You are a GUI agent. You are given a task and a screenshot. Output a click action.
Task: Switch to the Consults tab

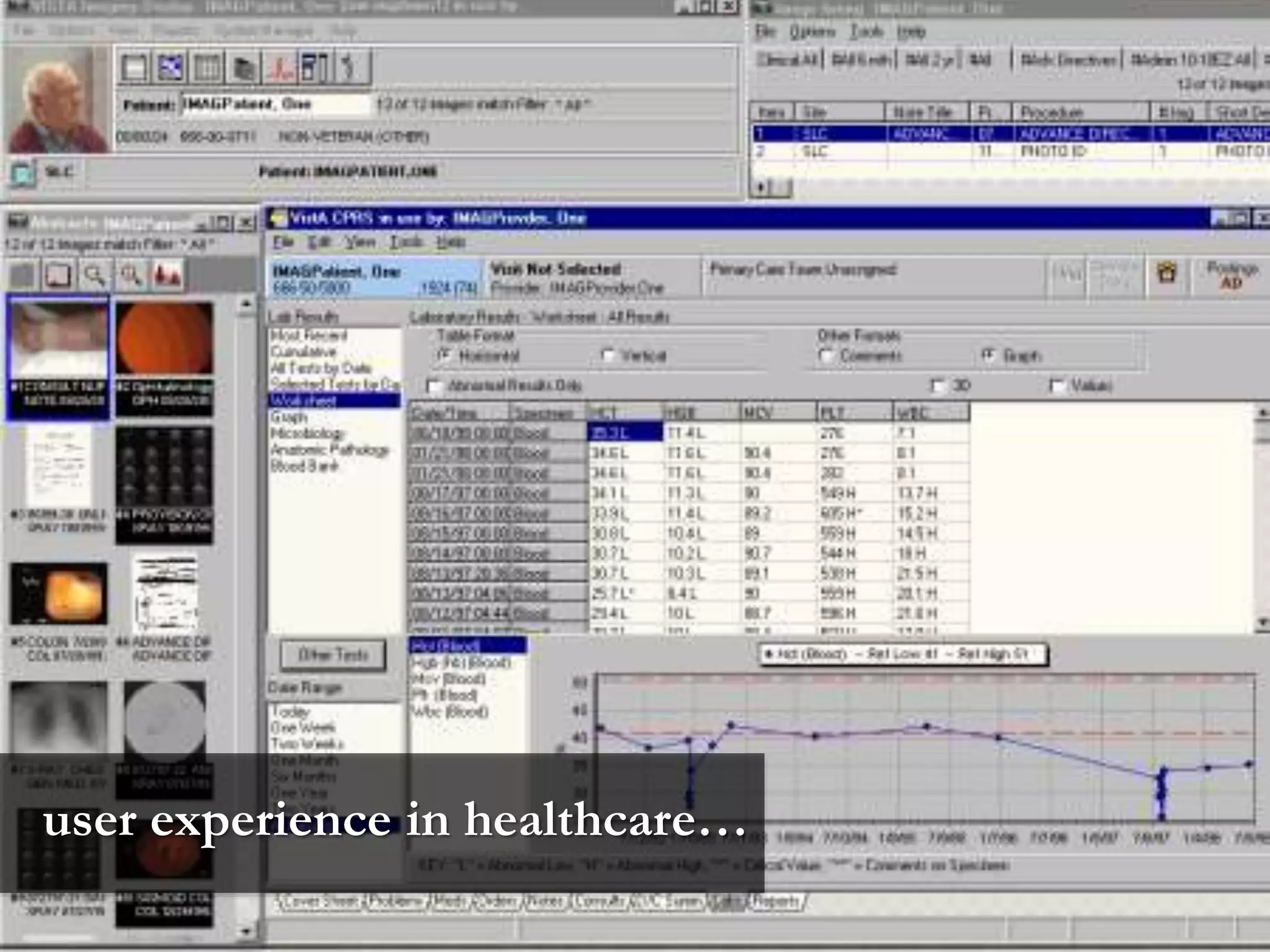coord(599,902)
